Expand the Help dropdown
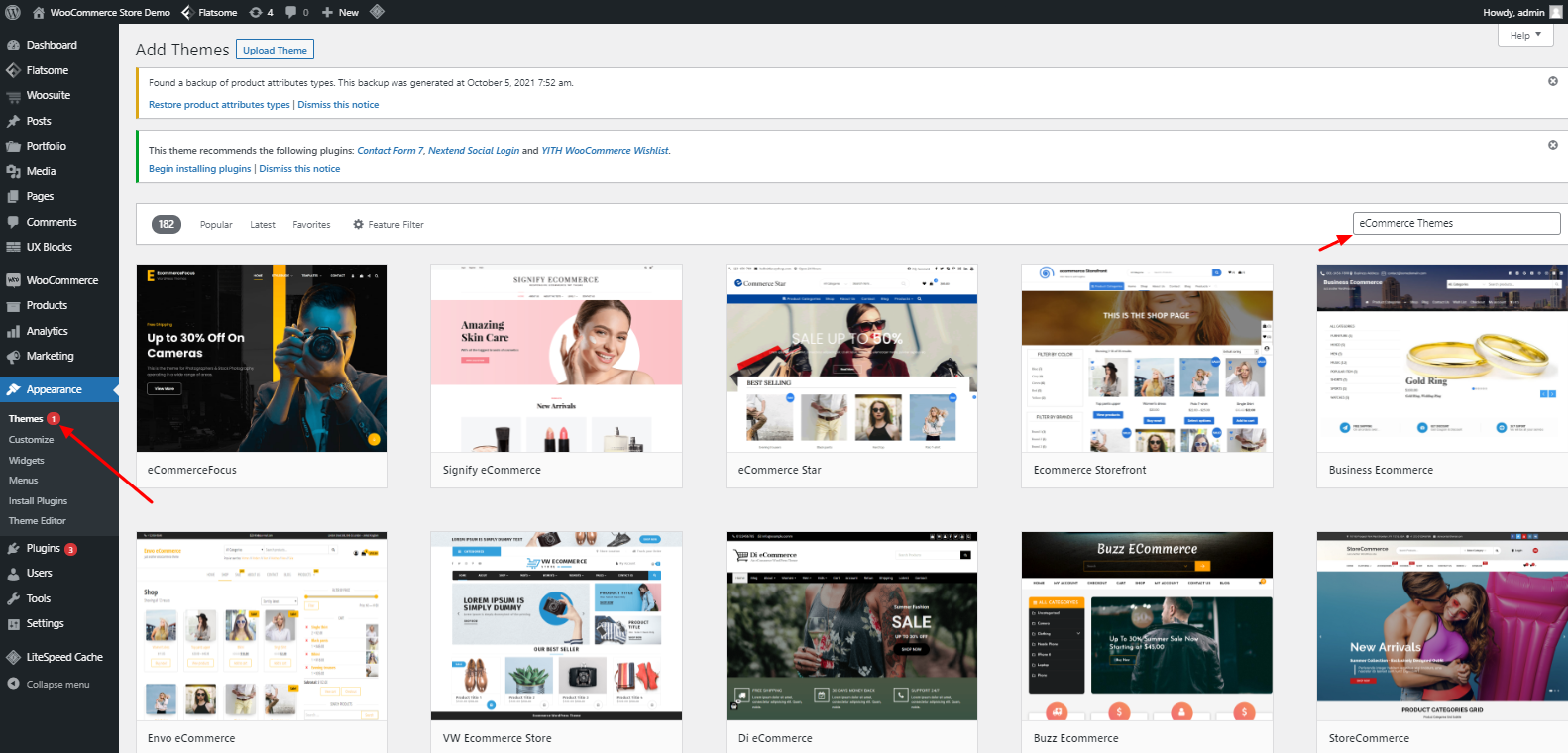Screen dimensions: 1568x753 1525,35
